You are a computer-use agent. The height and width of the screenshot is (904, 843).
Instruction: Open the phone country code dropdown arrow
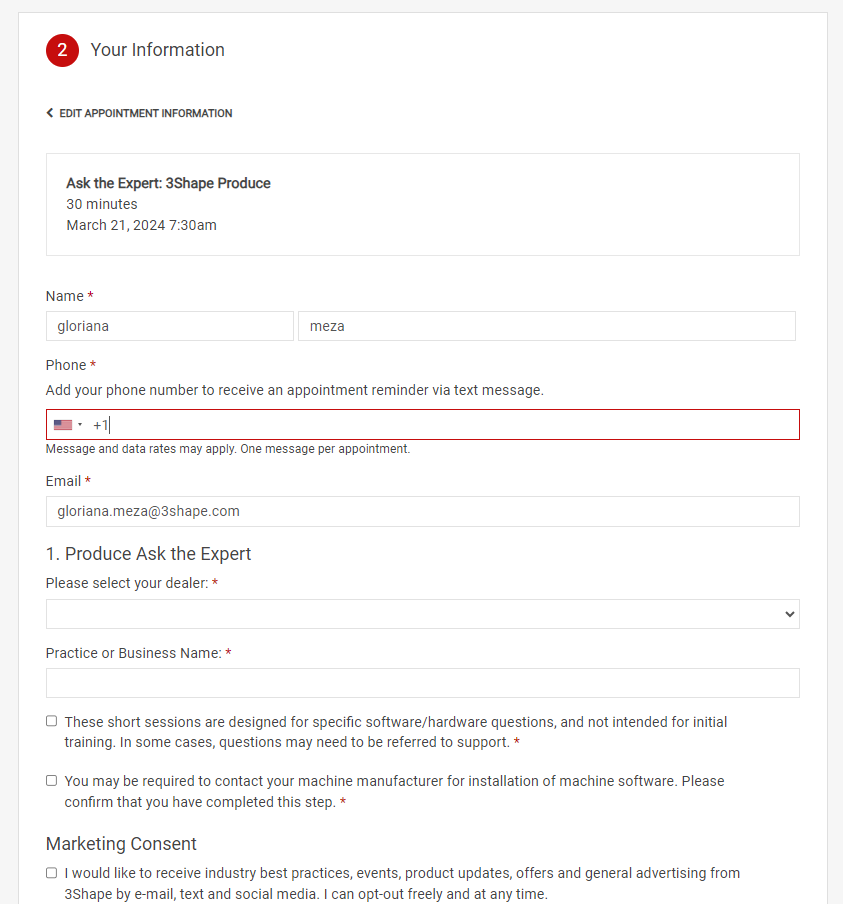tap(80, 425)
